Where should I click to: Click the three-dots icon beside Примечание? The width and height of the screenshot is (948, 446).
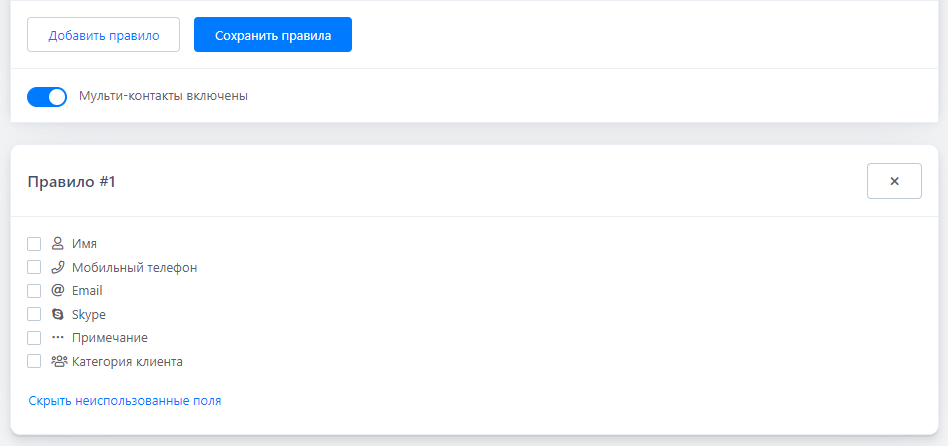click(x=57, y=338)
